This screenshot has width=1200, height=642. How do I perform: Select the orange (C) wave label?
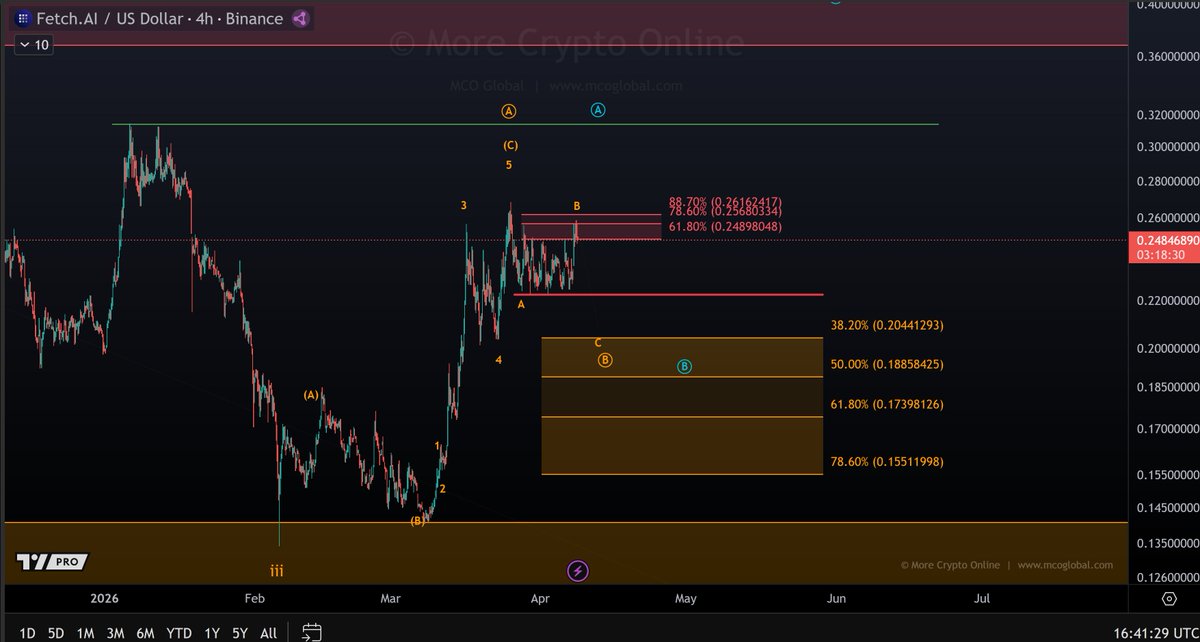[x=510, y=145]
